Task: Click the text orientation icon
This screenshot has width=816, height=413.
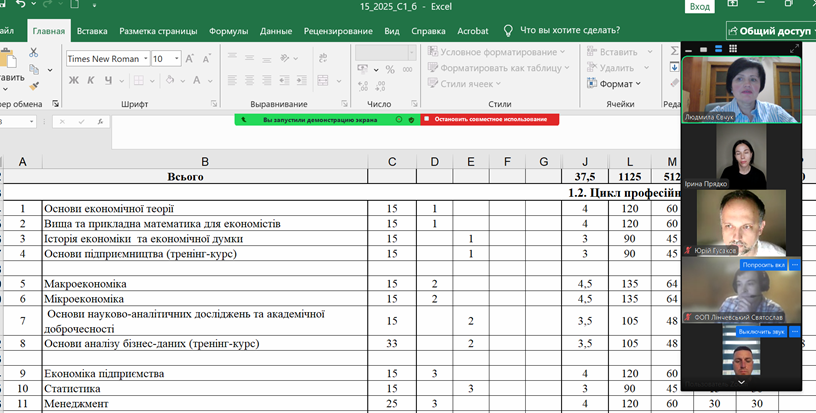Action: 285,58
